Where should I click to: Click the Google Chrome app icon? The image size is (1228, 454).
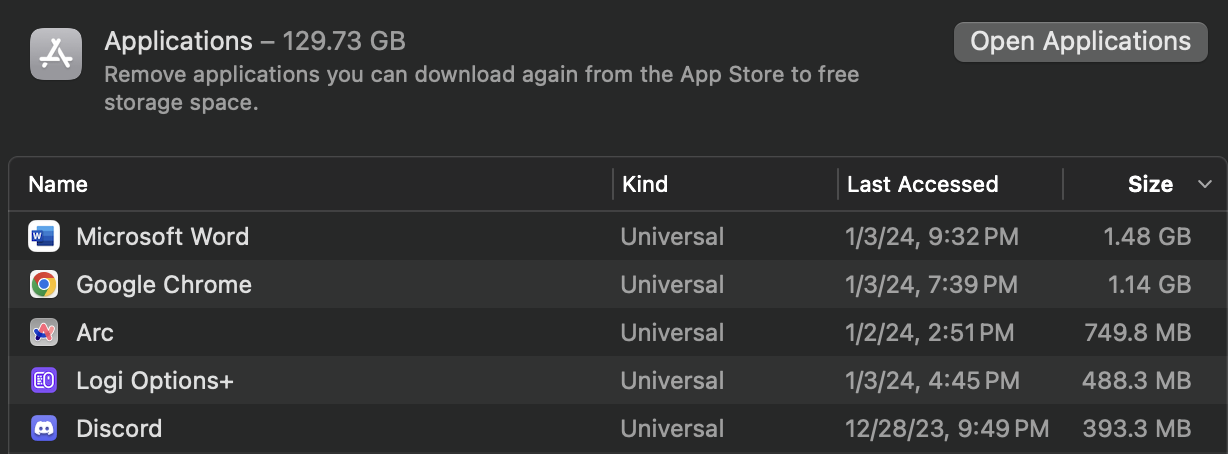pos(44,285)
